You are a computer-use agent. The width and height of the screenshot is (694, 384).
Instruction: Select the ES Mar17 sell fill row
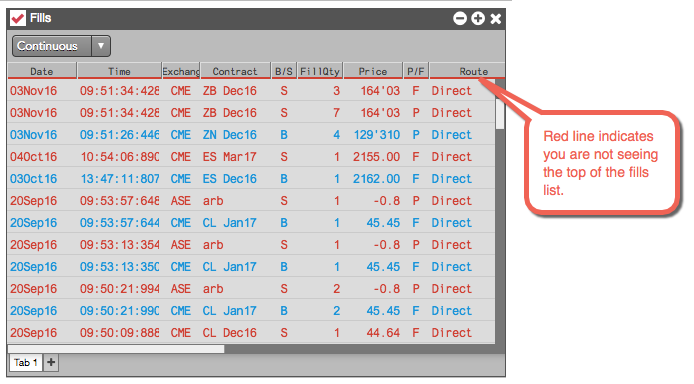point(251,157)
